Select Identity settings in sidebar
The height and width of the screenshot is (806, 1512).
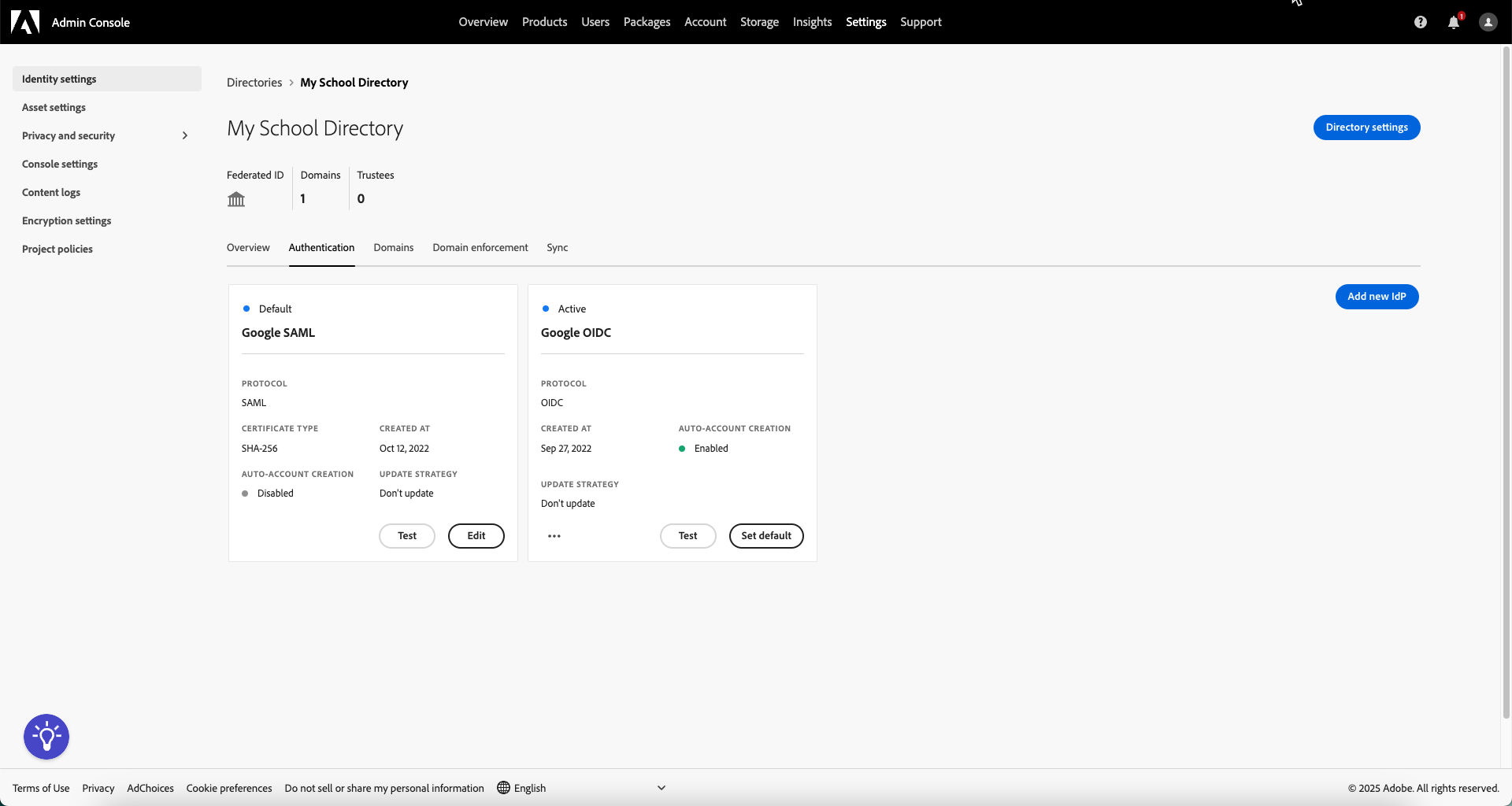(107, 79)
